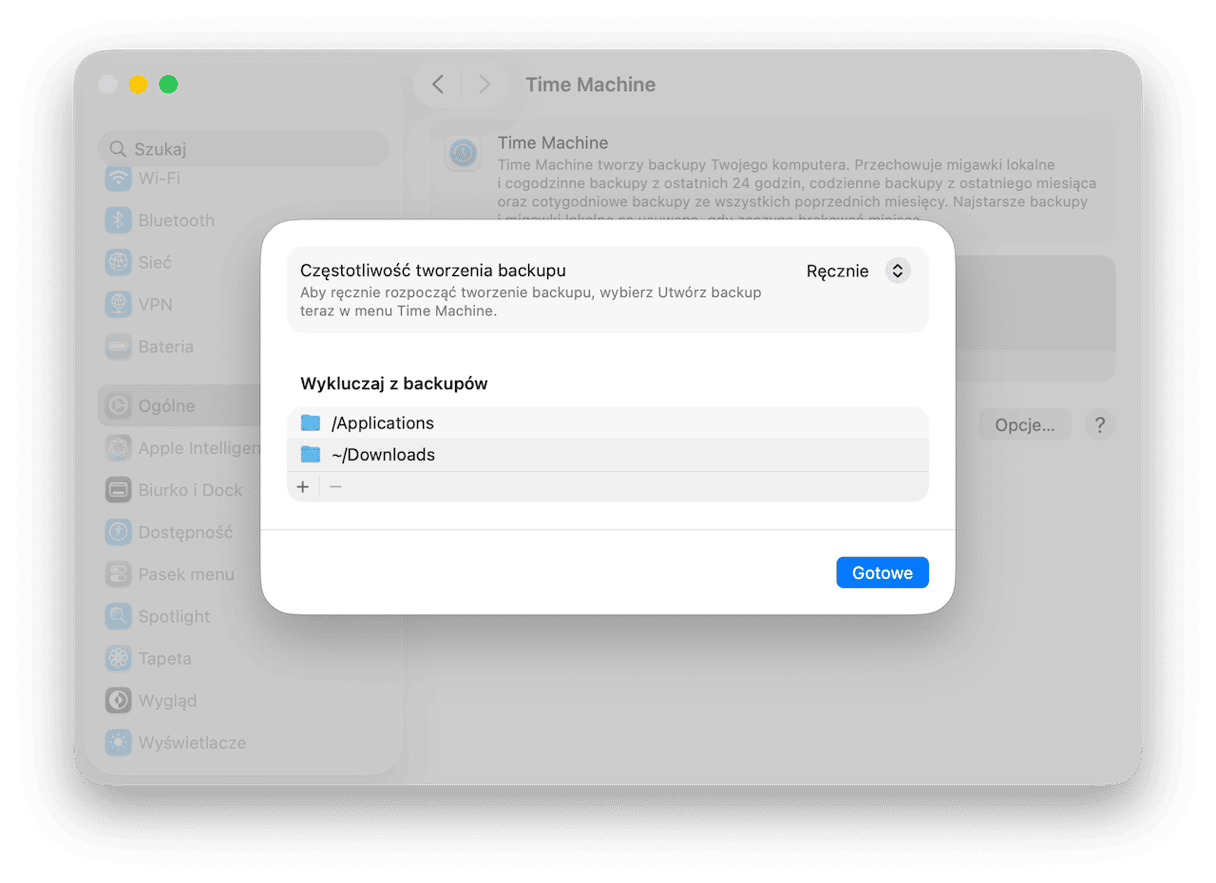
Task: Click the Spotlight magnifier icon
Action: [119, 617]
